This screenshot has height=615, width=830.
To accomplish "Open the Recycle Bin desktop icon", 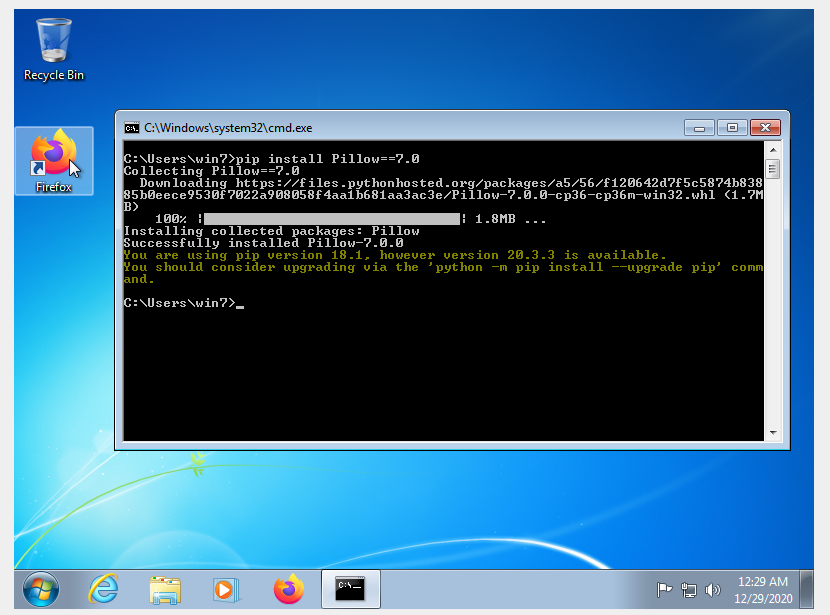I will click(x=53, y=50).
